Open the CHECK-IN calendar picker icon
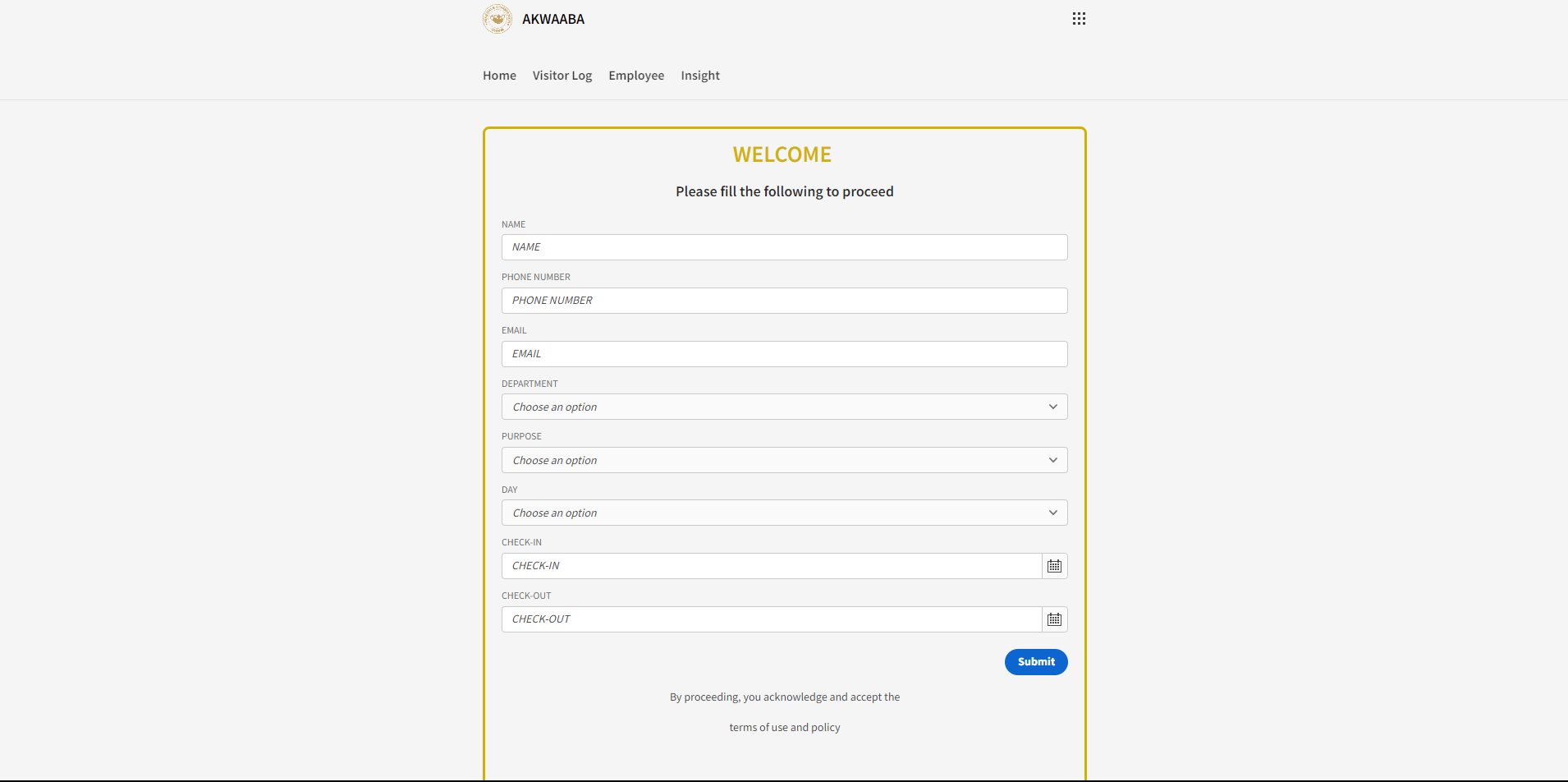1568x782 pixels. tap(1055, 566)
